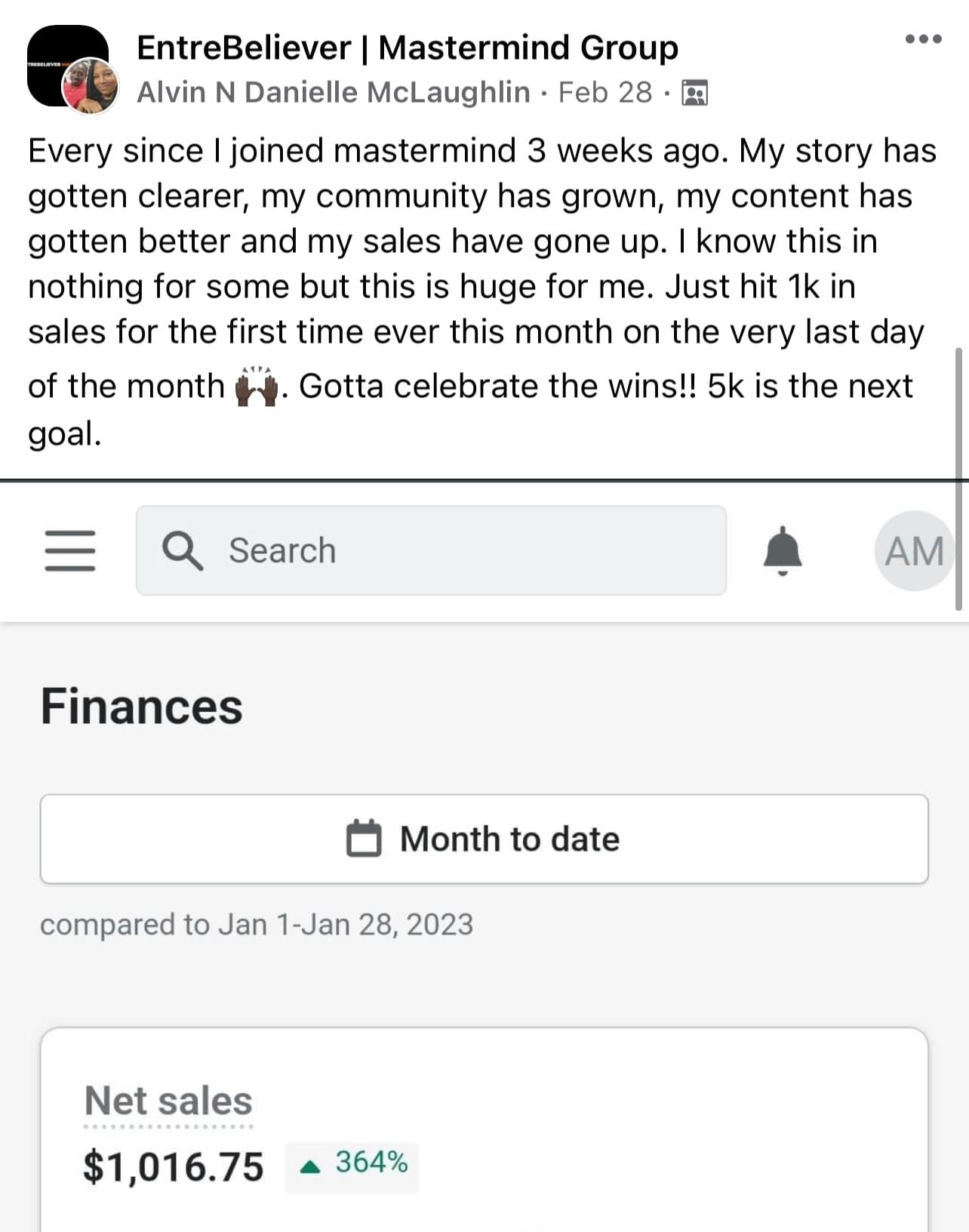The image size is (969, 1232).
Task: Click the 364% growth badge
Action: coord(352,1163)
